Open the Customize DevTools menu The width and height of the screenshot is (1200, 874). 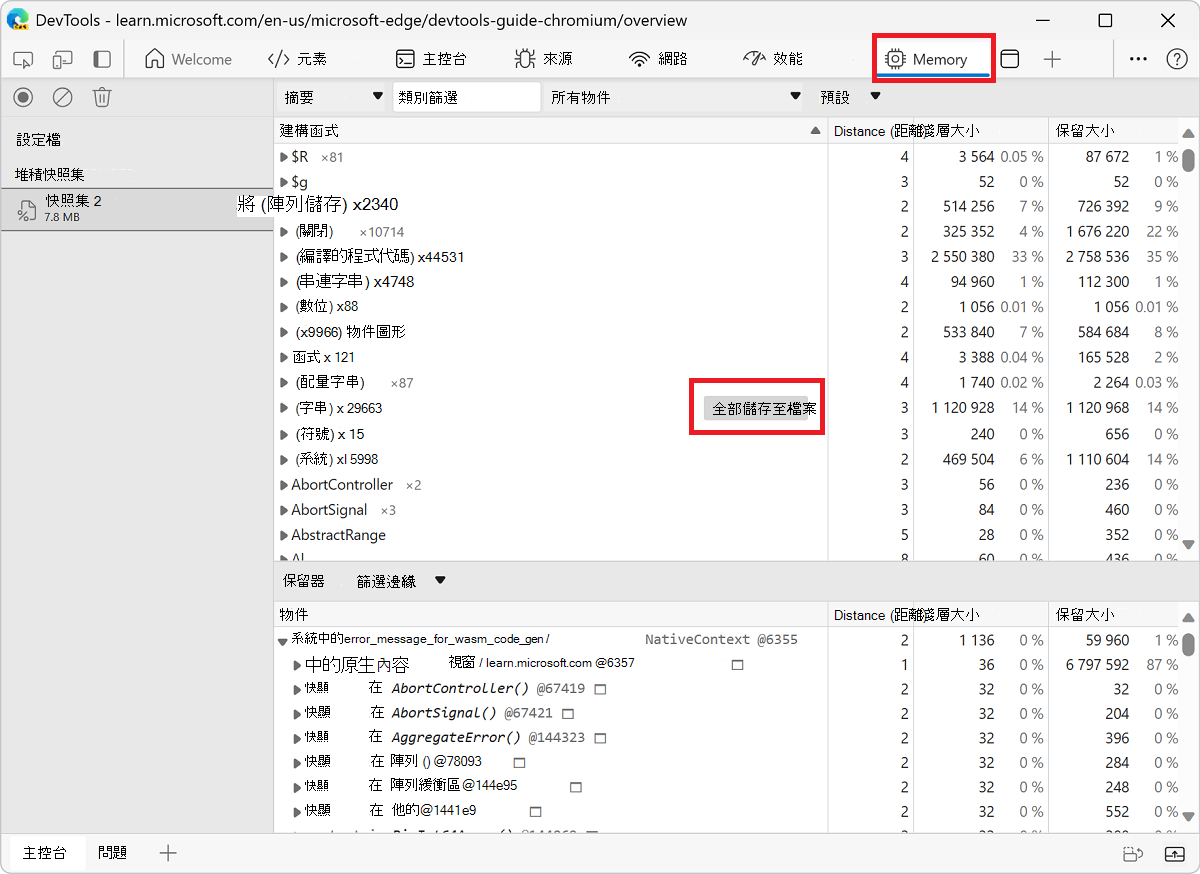click(1138, 59)
